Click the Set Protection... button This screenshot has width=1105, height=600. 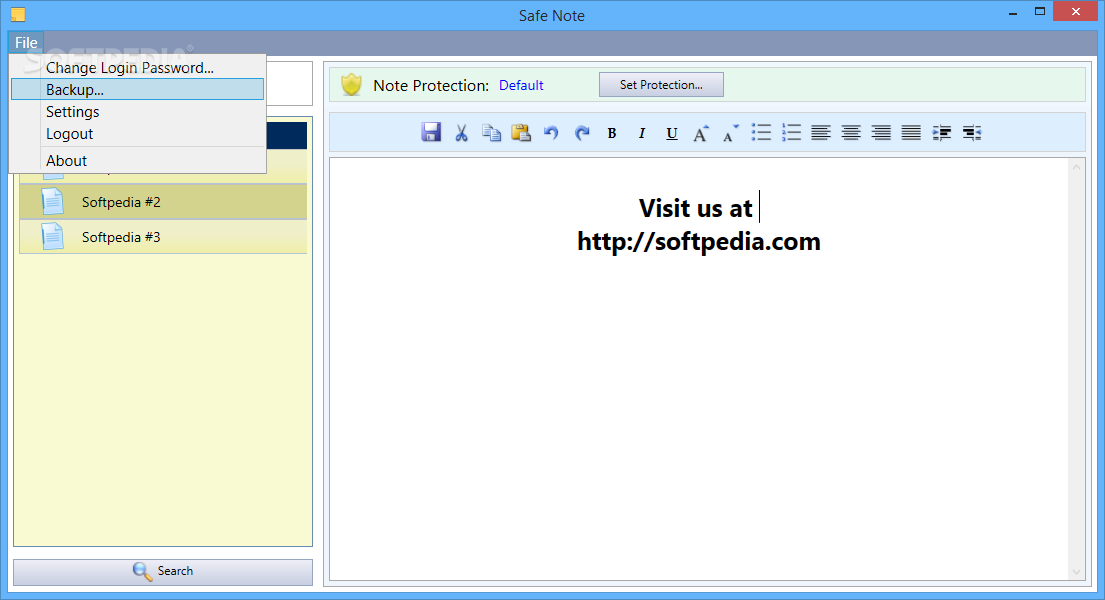point(661,85)
